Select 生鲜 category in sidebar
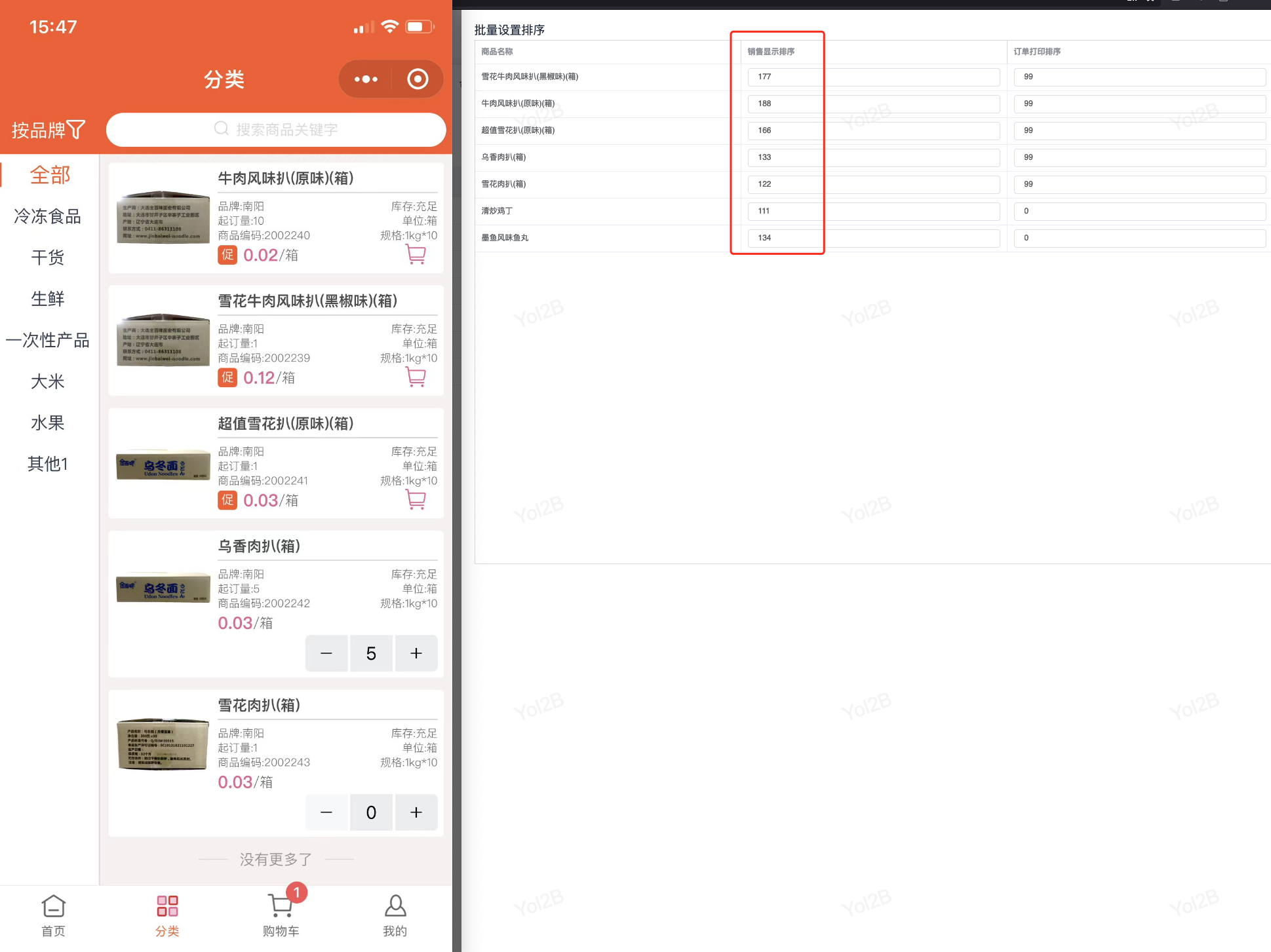 click(48, 299)
